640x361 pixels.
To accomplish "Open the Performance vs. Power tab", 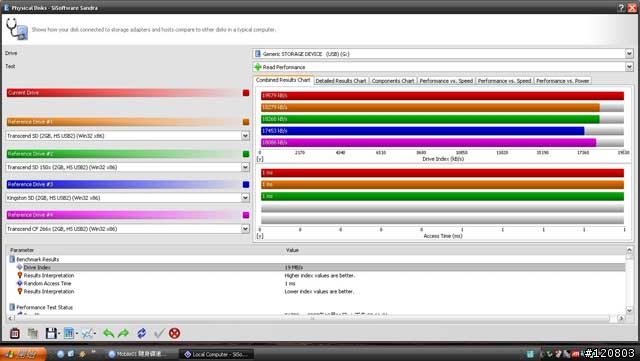I will tap(562, 81).
